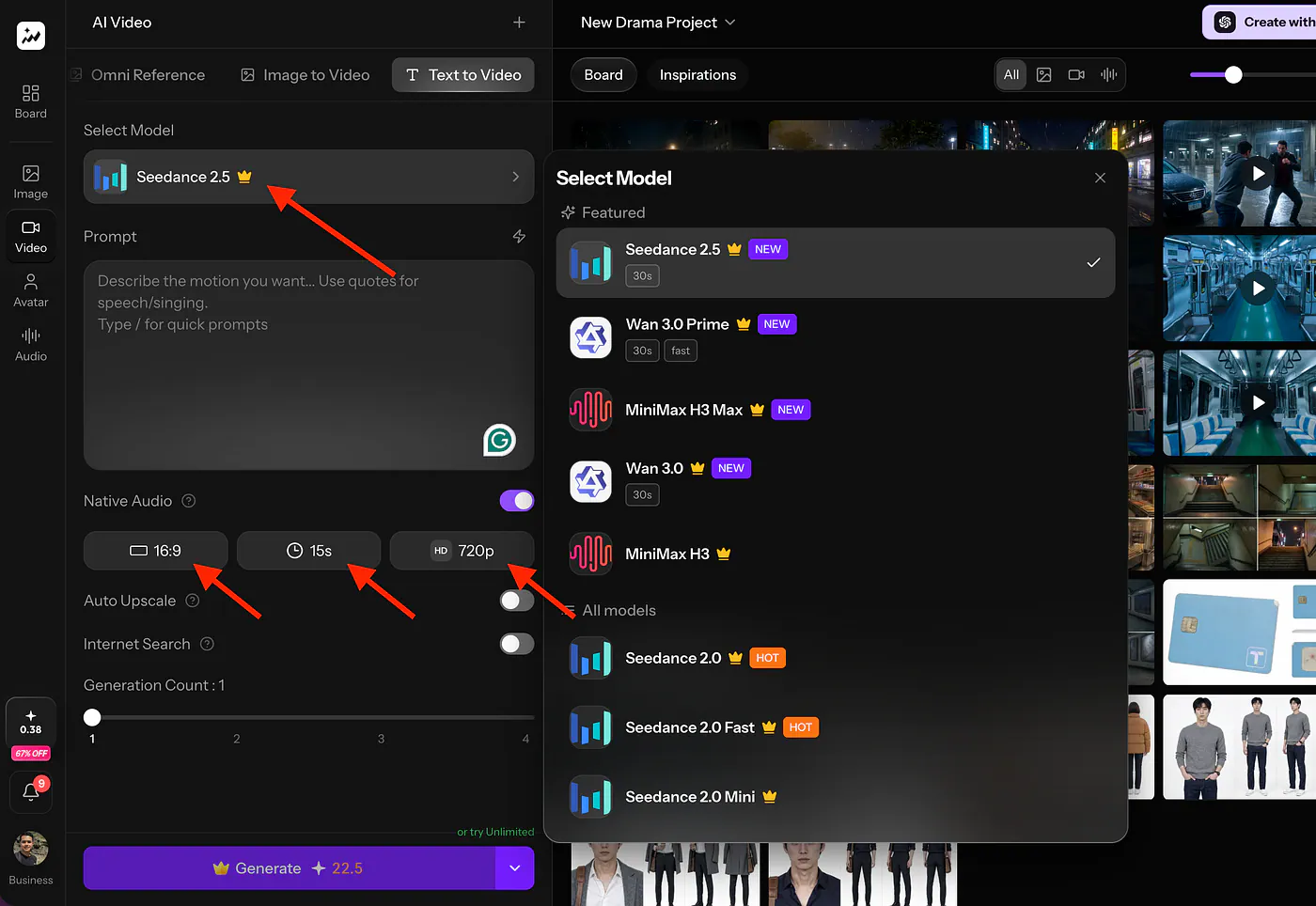Image resolution: width=1316 pixels, height=906 pixels.
Task: Switch to the Image to Video tab
Action: [305, 75]
